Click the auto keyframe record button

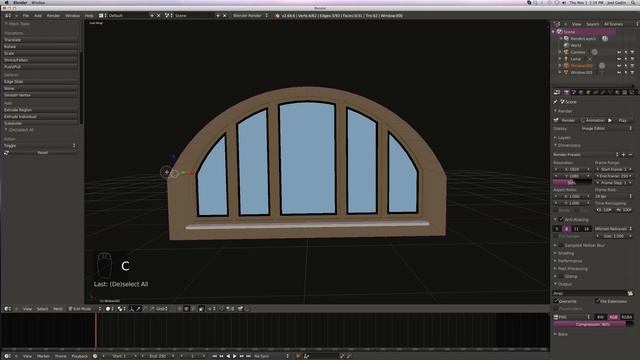tap(298, 356)
